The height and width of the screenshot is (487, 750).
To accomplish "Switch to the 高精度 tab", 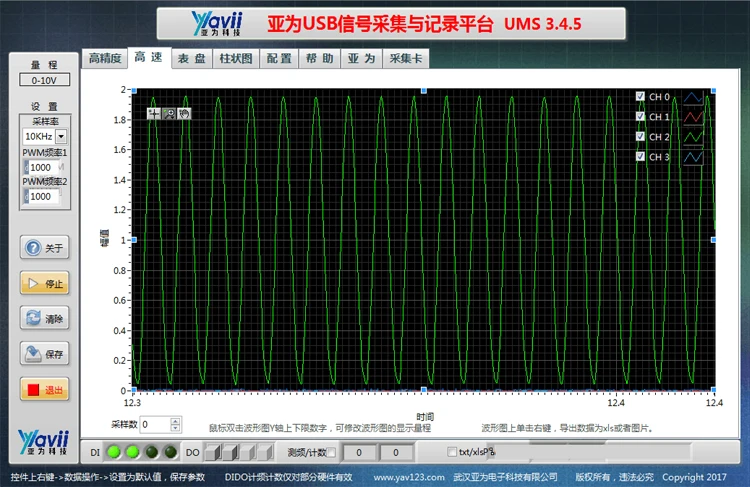I will 105,58.
